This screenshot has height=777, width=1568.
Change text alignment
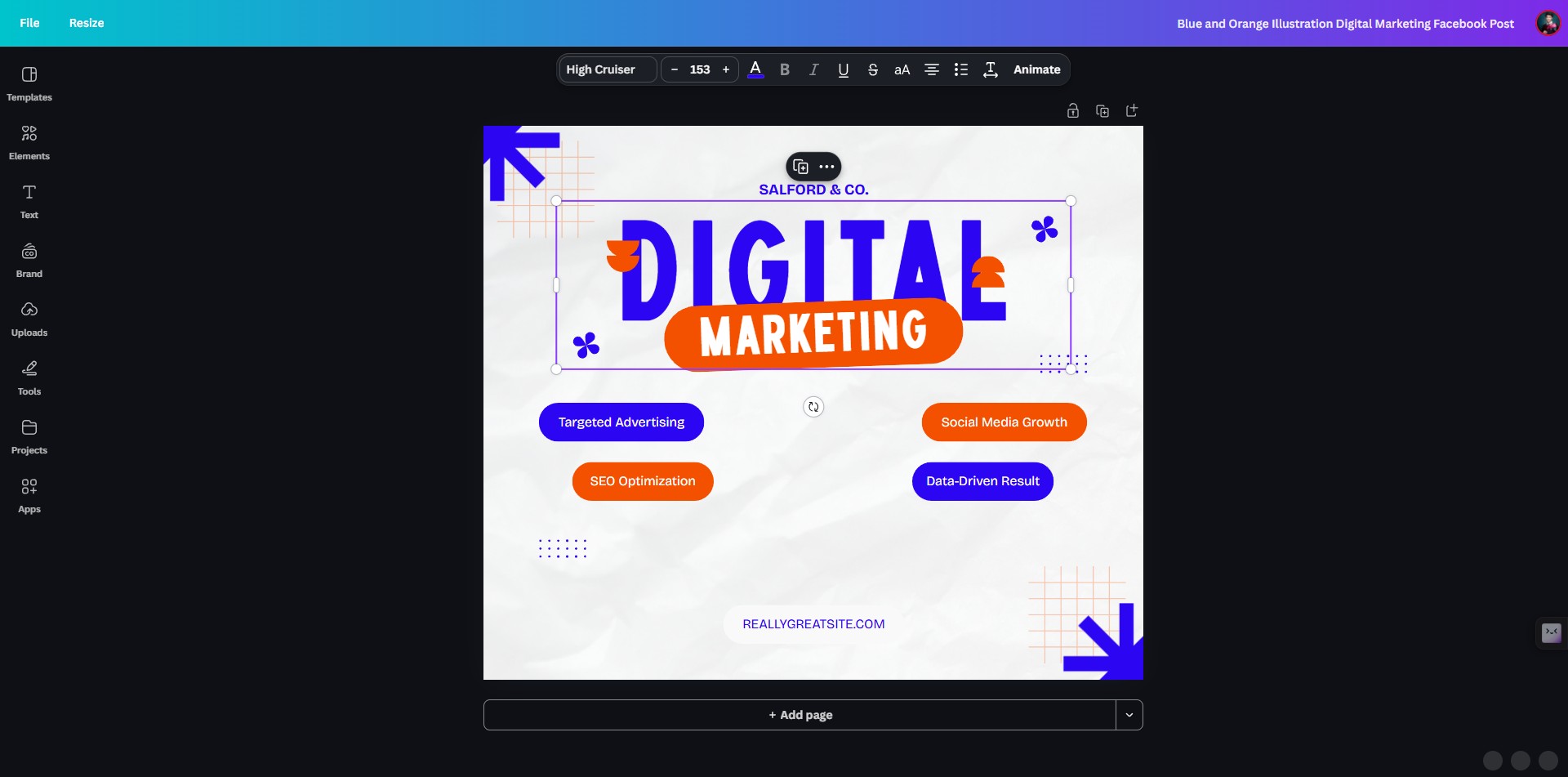[x=932, y=69]
